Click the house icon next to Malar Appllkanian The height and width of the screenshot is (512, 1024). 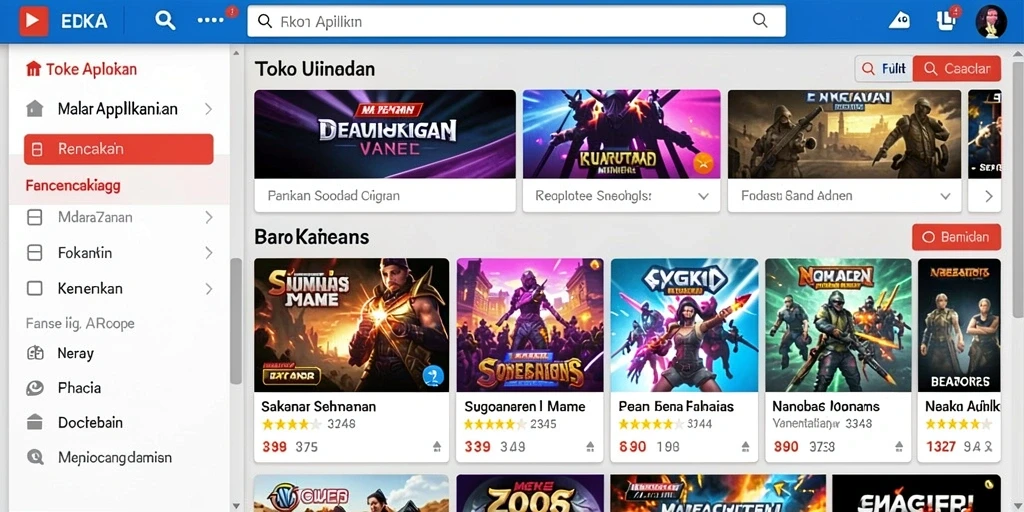point(35,108)
